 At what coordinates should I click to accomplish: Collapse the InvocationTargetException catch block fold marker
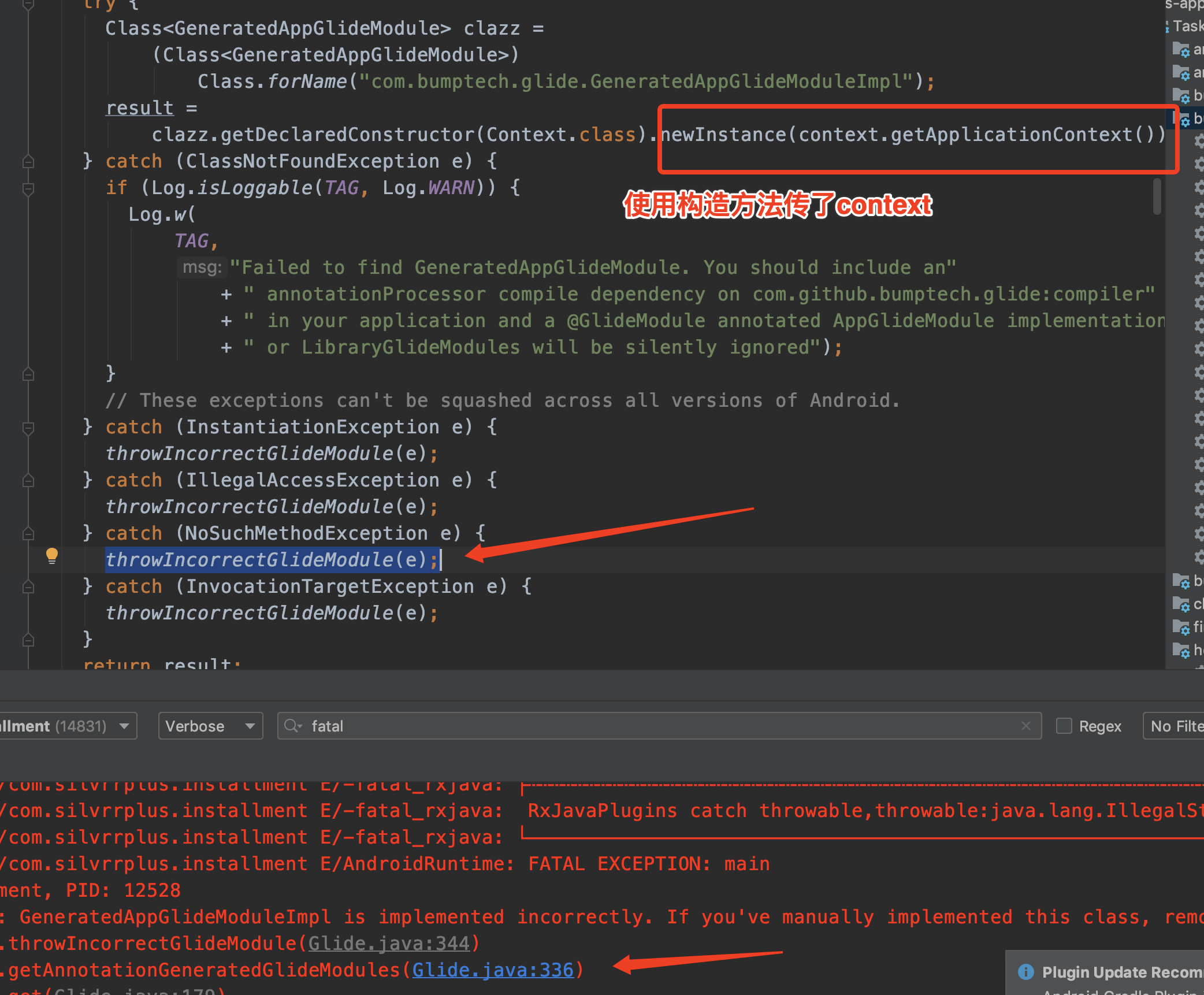click(x=27, y=586)
